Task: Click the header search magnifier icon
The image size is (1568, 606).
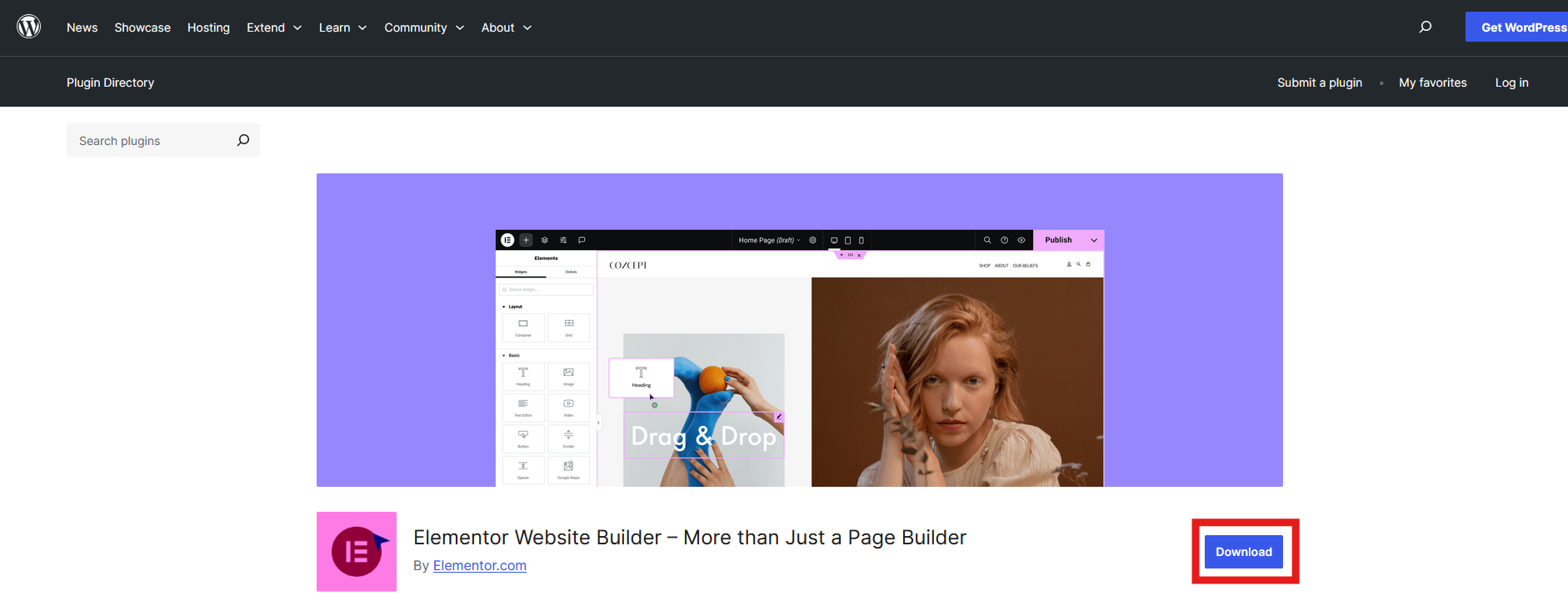Action: 1426,27
